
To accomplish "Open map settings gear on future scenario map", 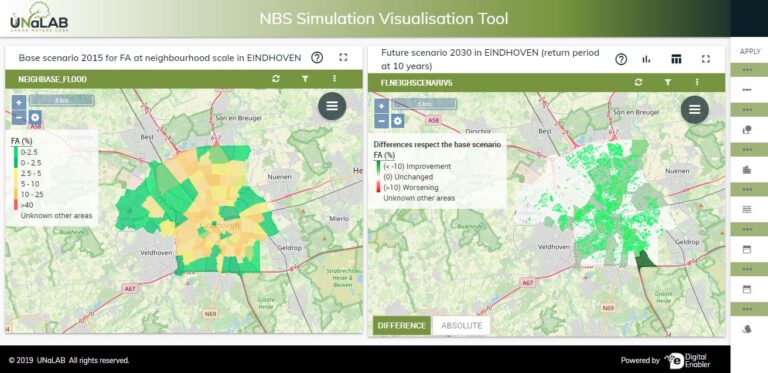I will pos(398,121).
